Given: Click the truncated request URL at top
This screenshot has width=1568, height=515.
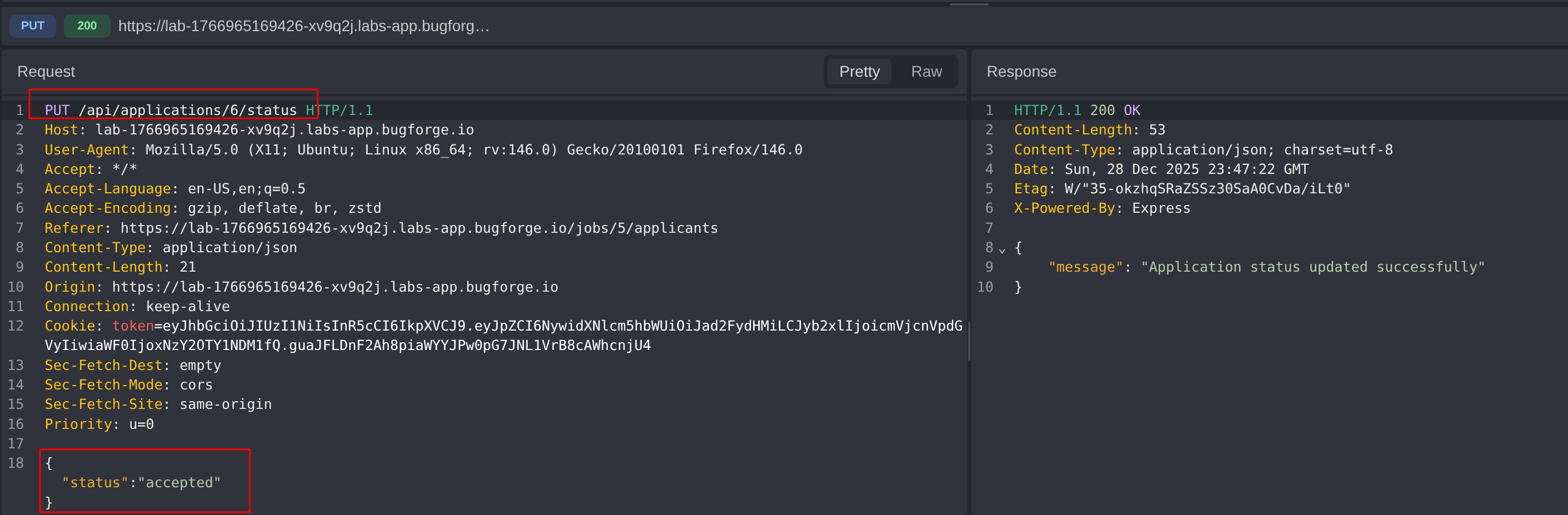Looking at the screenshot, I should click(303, 26).
